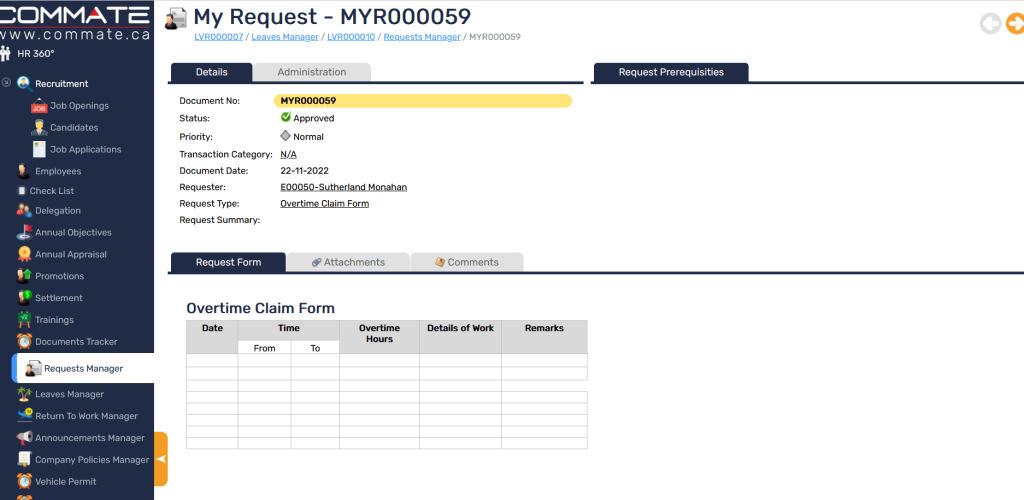This screenshot has height=500, width=1024.
Task: Click the Documents Tracker clock icon
Action: coord(24,341)
